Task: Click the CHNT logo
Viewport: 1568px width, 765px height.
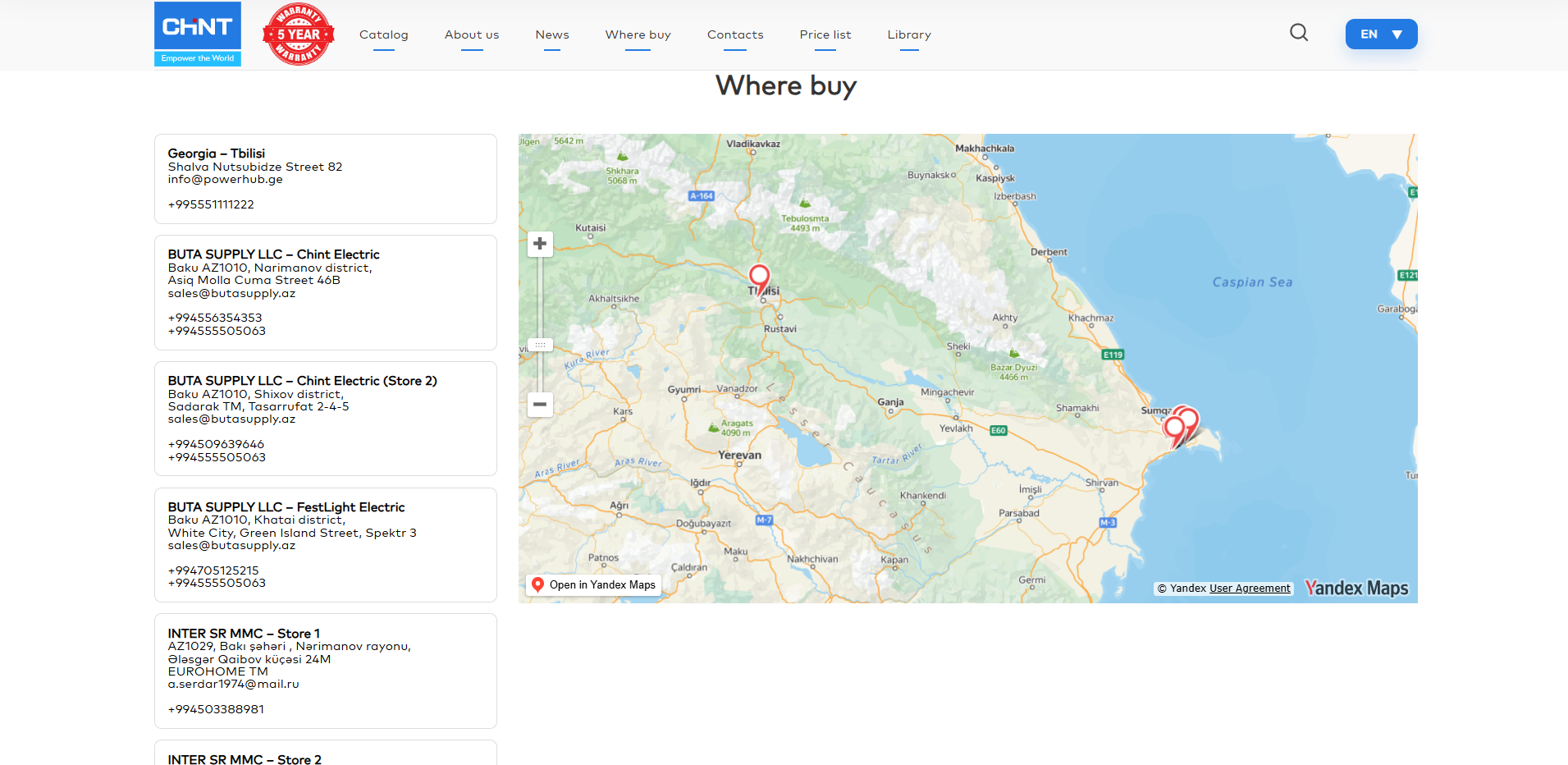Action: (198, 34)
